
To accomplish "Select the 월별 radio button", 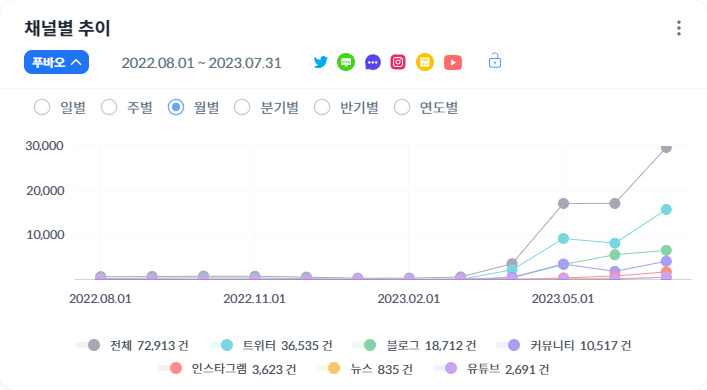I will tap(175, 108).
